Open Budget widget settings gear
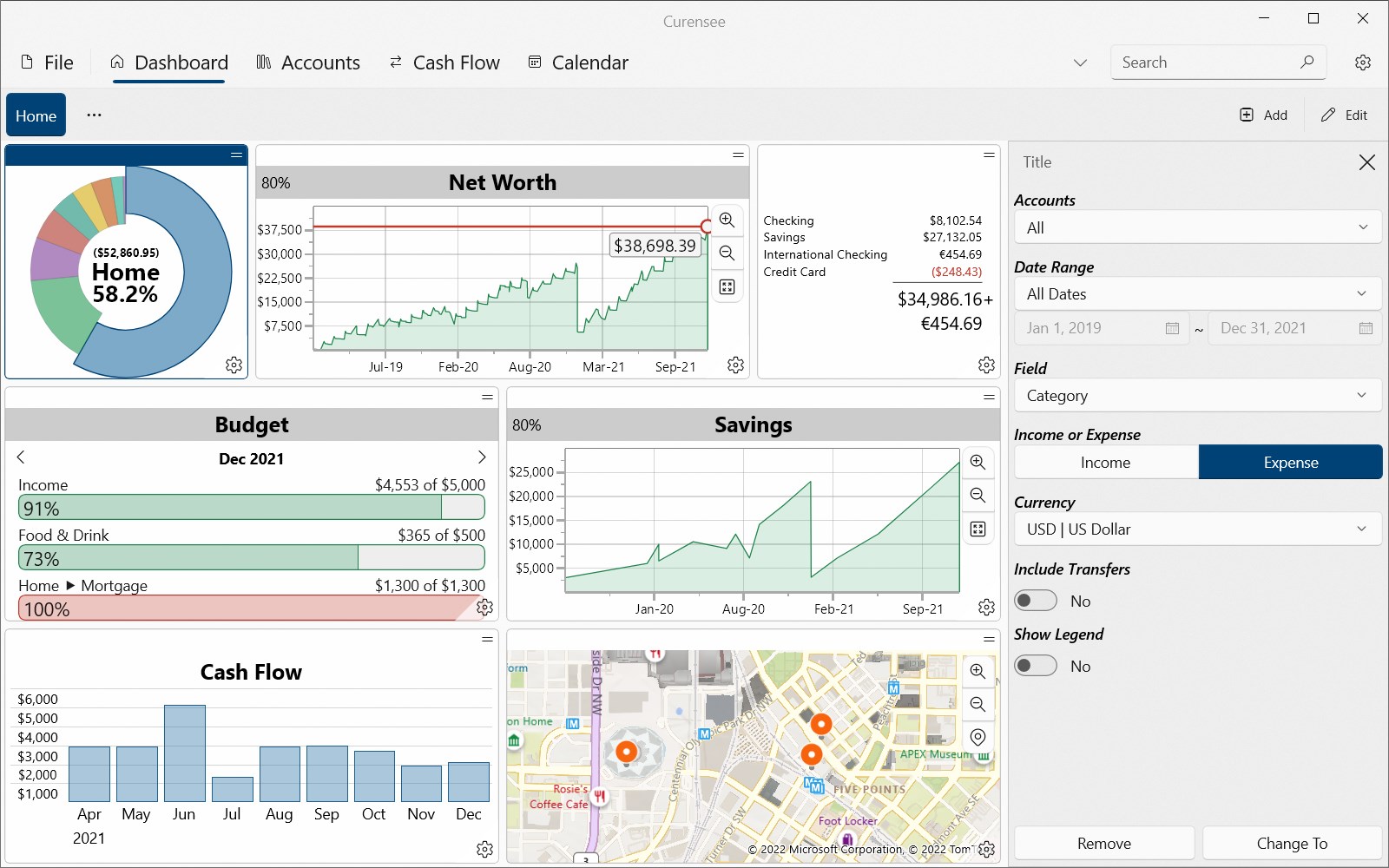Image resolution: width=1389 pixels, height=868 pixels. [484, 607]
